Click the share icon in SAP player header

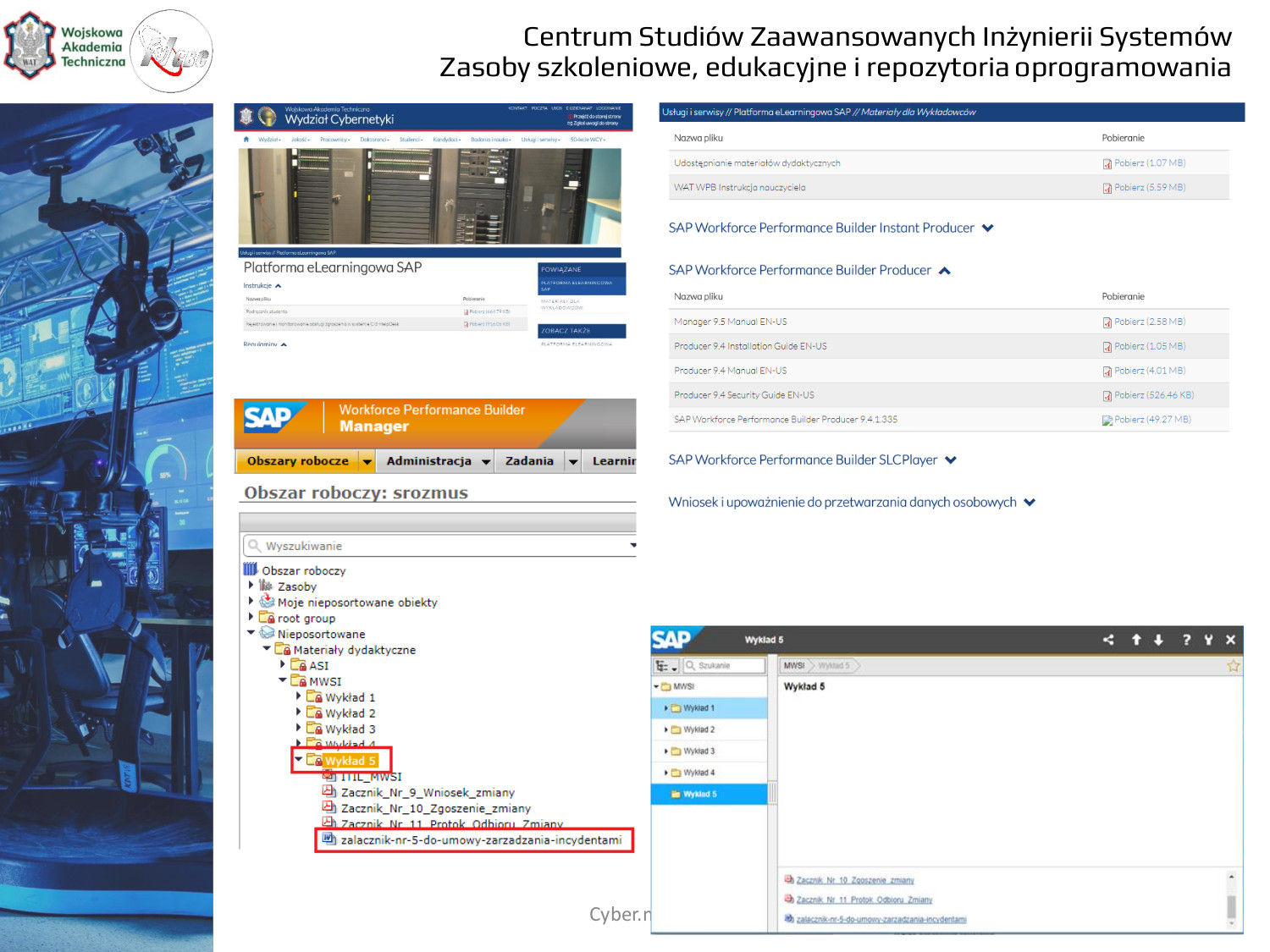pos(1108,640)
